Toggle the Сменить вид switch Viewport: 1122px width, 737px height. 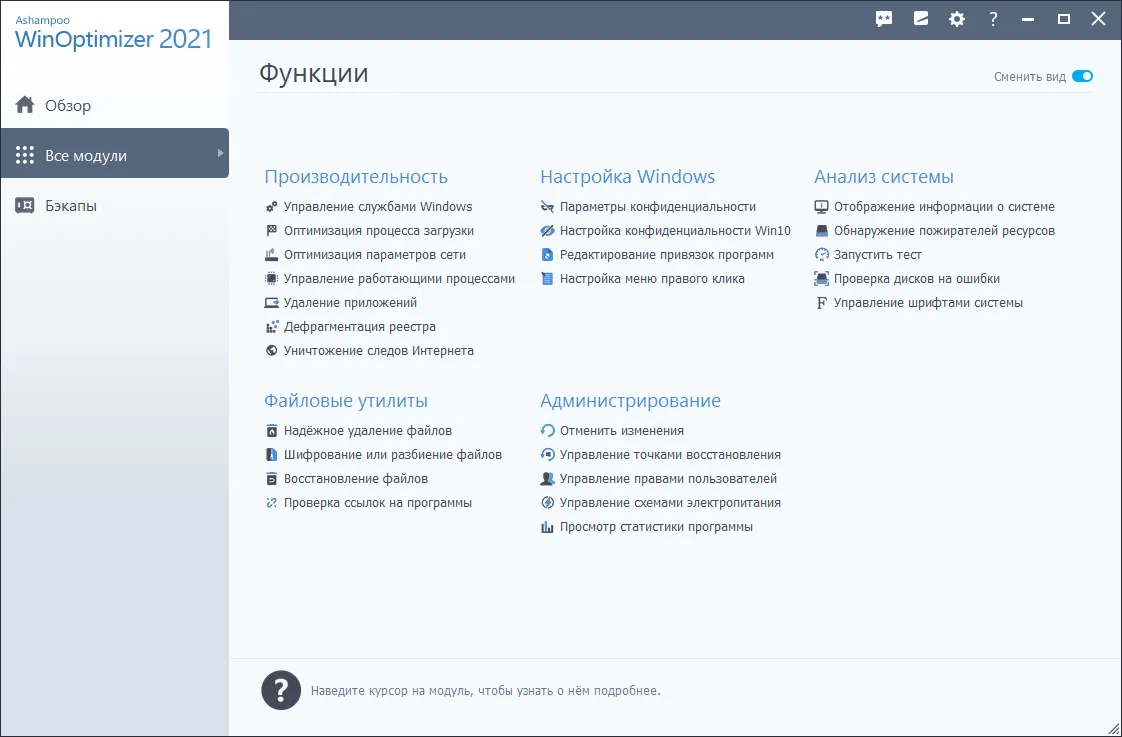click(x=1082, y=77)
